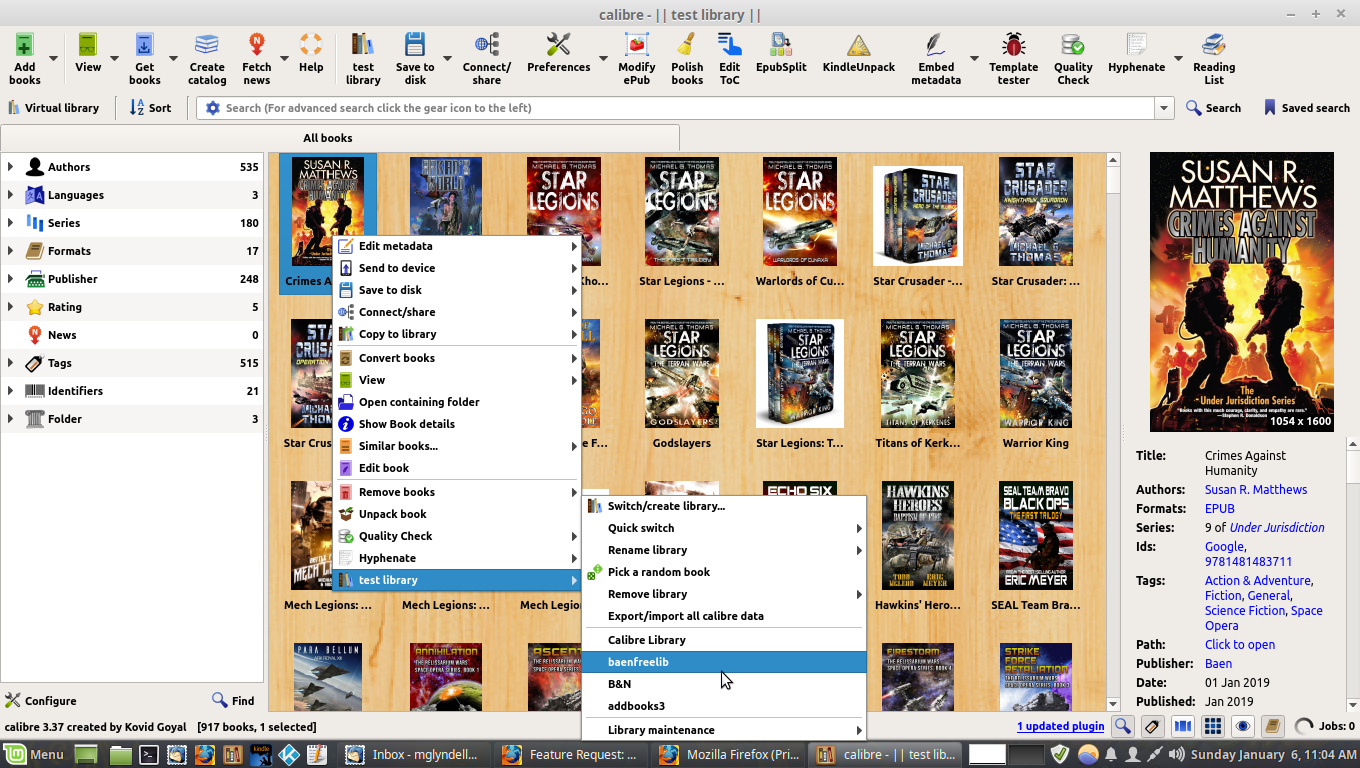The image size is (1360, 768).
Task: Follow the Under Jurisdiction series link
Action: [x=1277, y=528]
